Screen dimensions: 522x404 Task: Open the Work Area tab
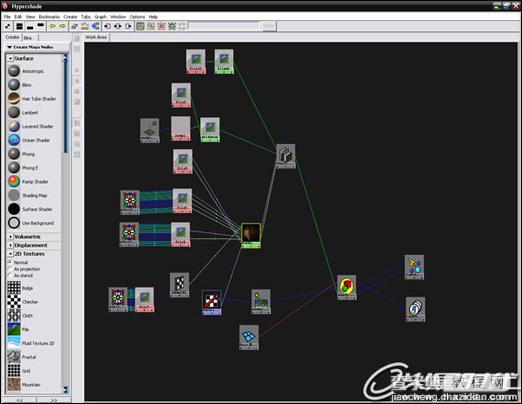click(96, 37)
